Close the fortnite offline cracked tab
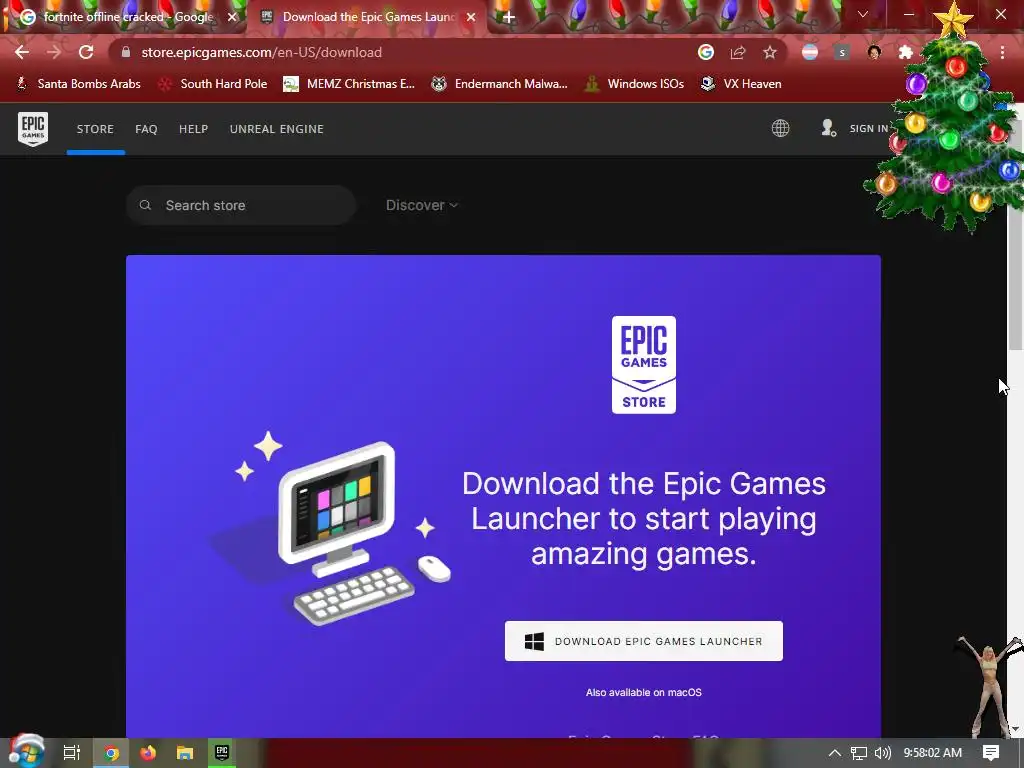The height and width of the screenshot is (768, 1024). pos(232,17)
